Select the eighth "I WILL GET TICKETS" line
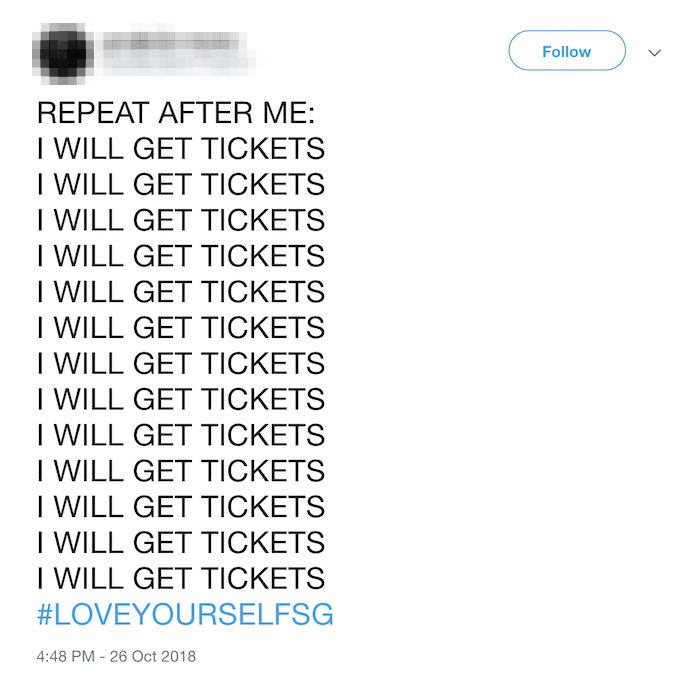The image size is (700, 674). point(181,399)
